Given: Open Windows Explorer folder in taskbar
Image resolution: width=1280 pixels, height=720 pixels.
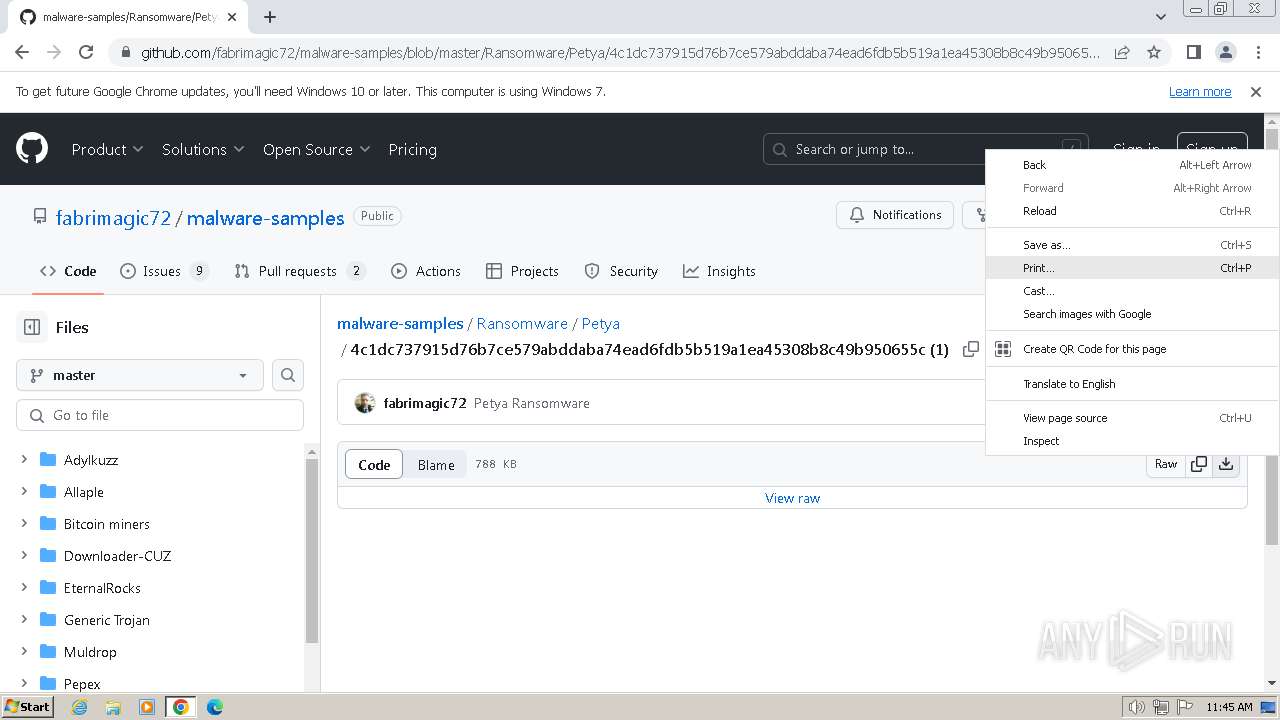Looking at the screenshot, I should 113,707.
